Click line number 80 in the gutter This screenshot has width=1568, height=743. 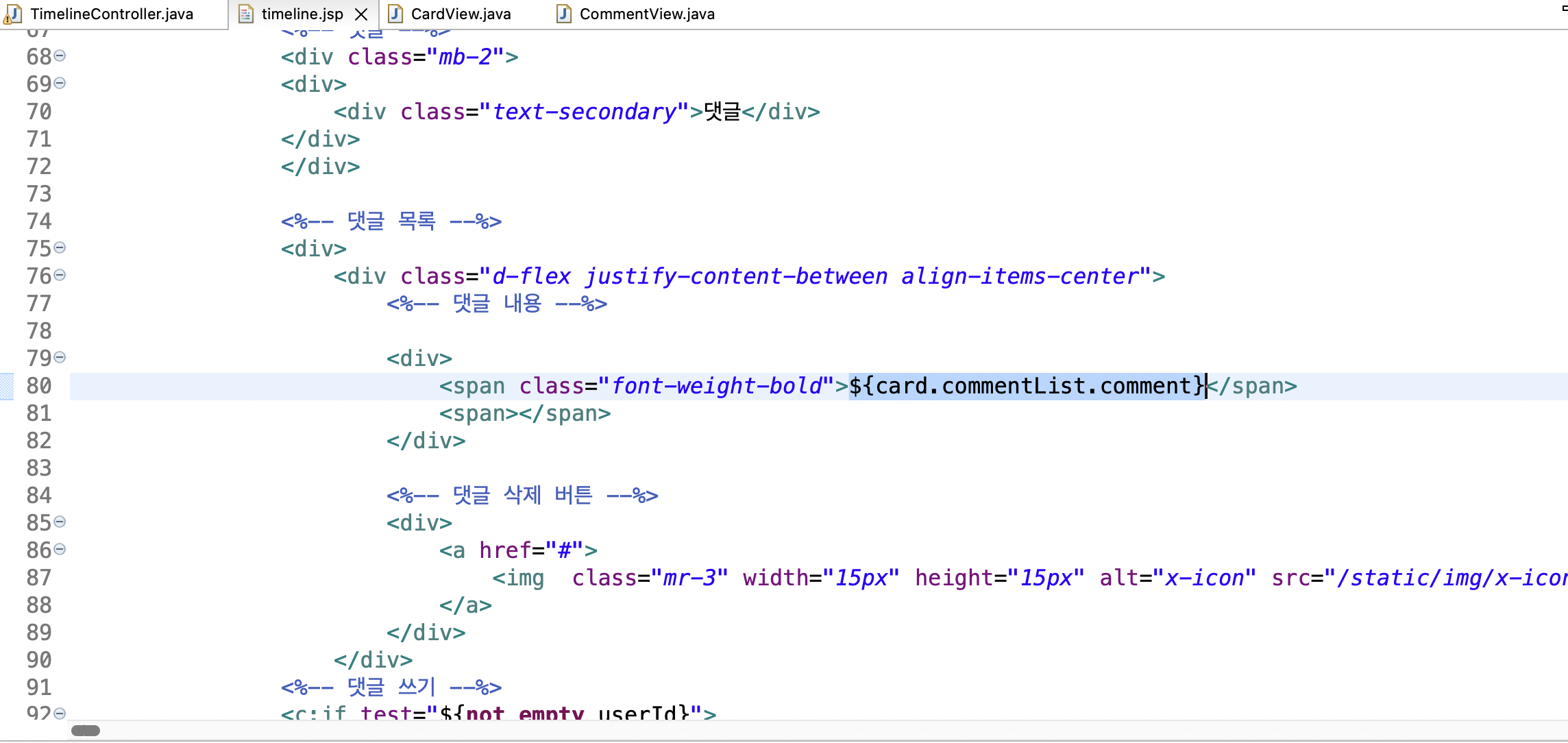[x=39, y=387]
